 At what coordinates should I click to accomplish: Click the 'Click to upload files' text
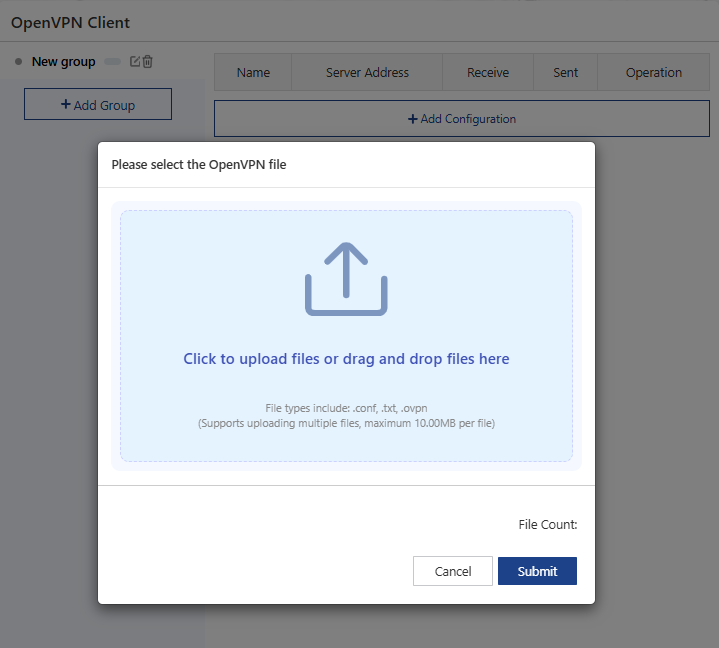[346, 359]
